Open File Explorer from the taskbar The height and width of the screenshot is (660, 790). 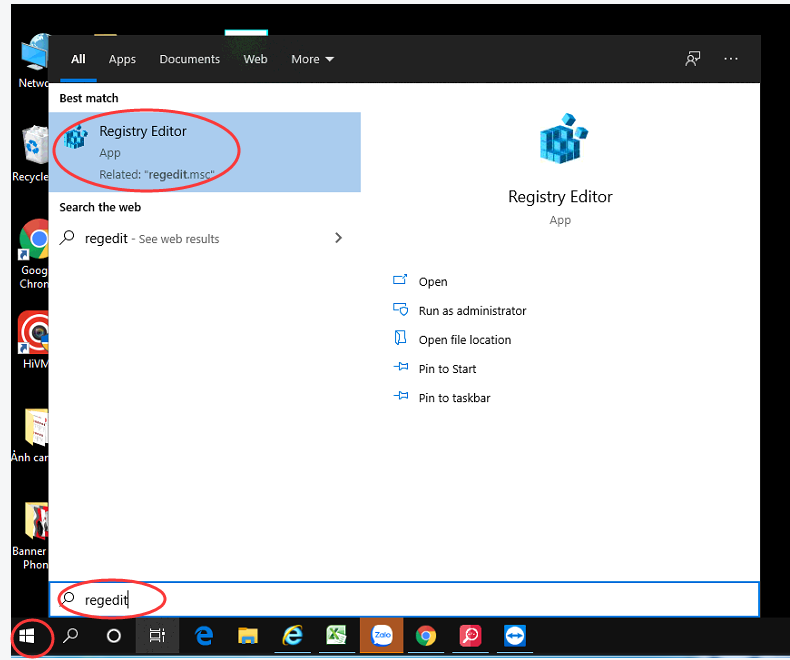click(249, 636)
